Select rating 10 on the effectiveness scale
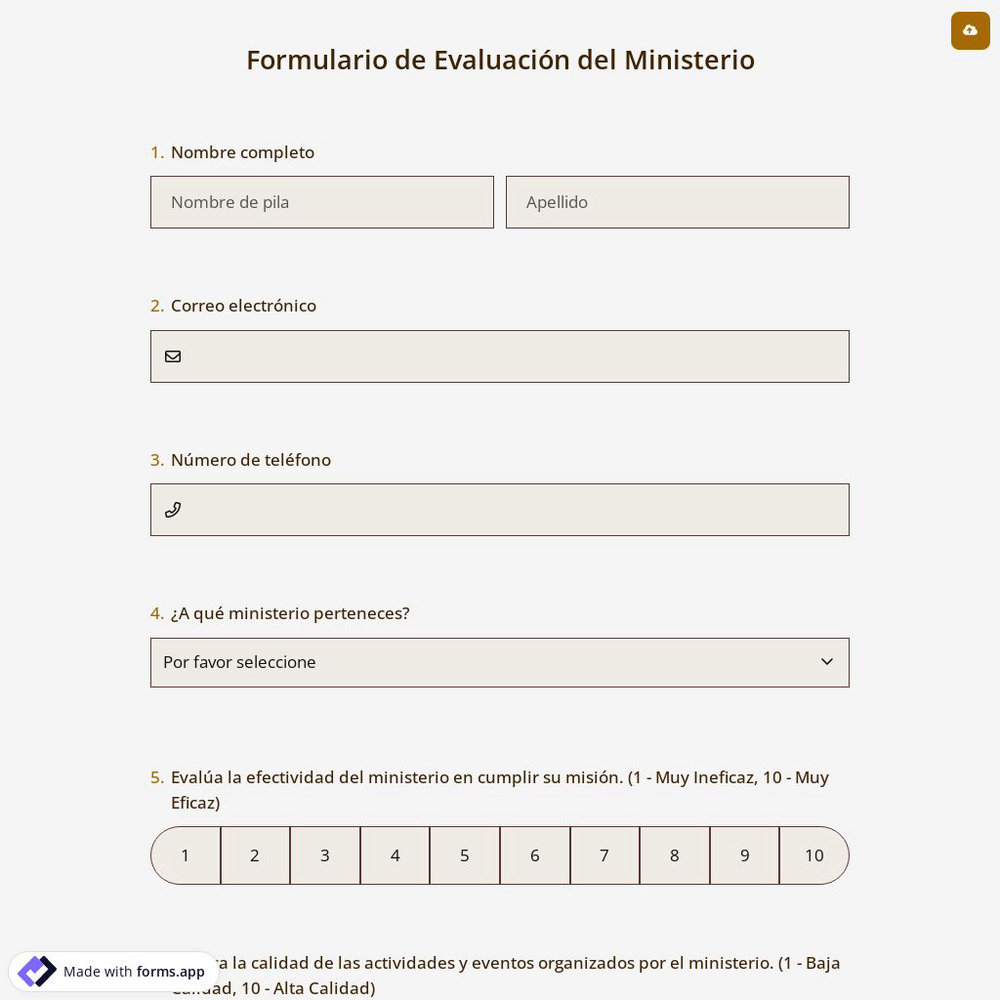This screenshot has width=1000, height=1000. [x=814, y=855]
